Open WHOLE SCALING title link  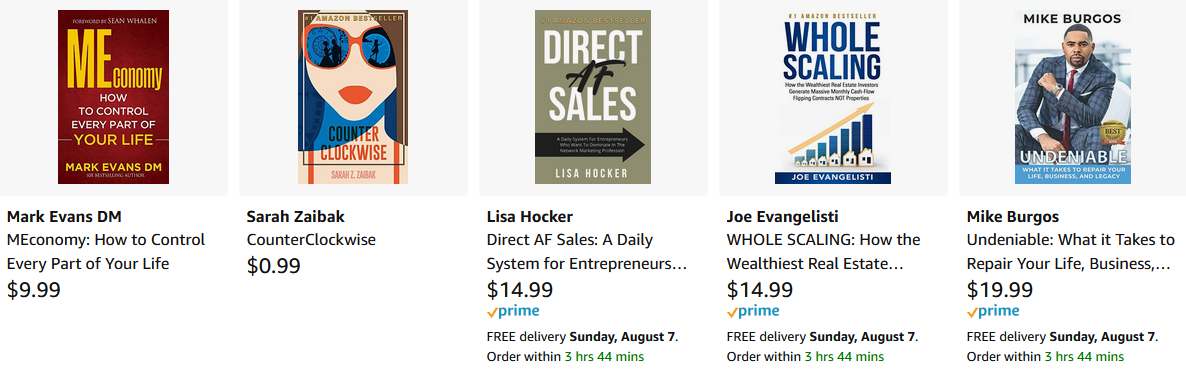(824, 252)
